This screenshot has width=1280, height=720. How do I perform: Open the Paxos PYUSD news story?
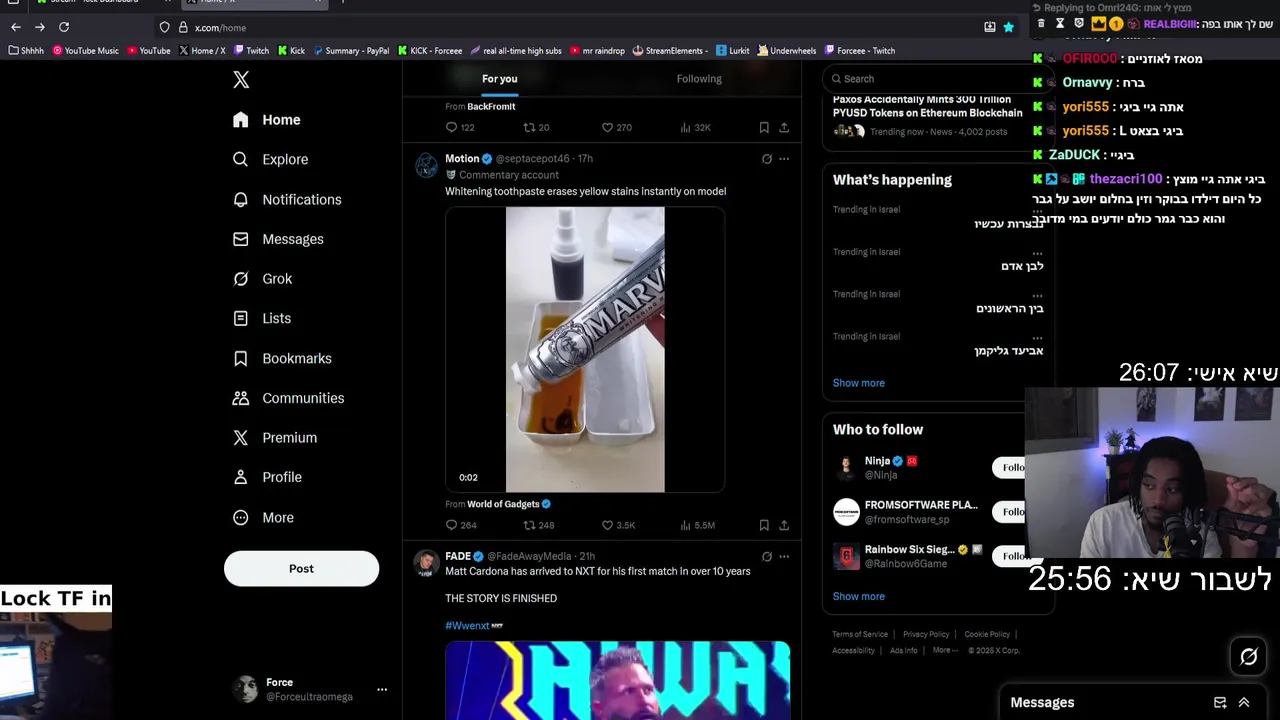point(928,116)
